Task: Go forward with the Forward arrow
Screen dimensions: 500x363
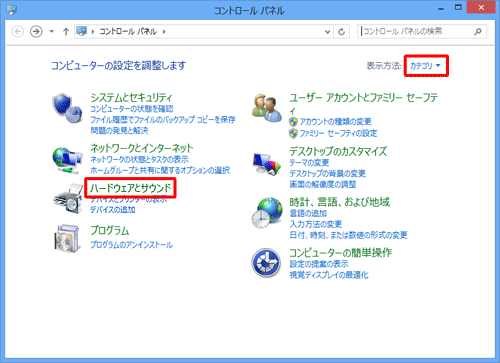Action: click(x=36, y=32)
